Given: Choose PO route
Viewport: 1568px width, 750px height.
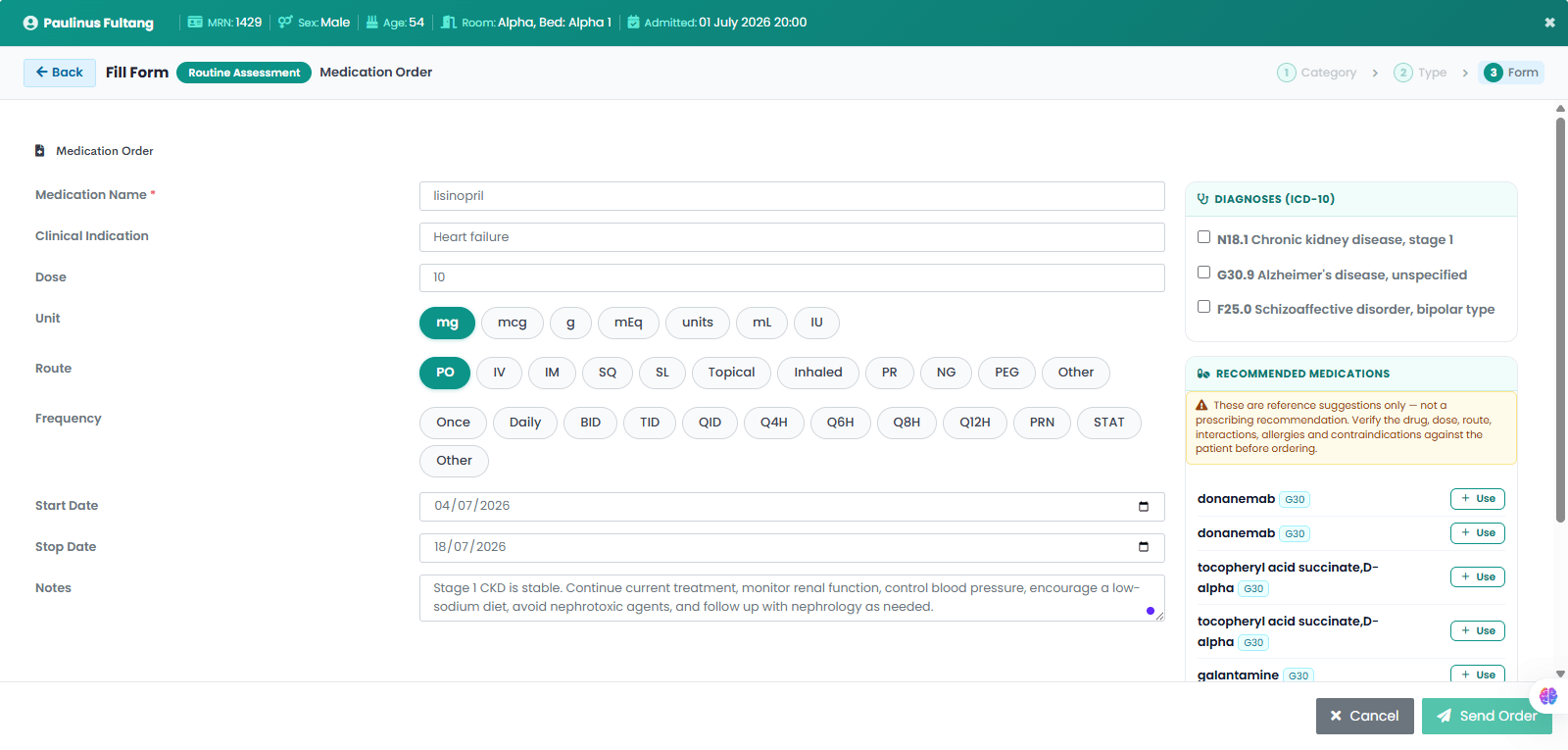Looking at the screenshot, I should tap(445, 373).
